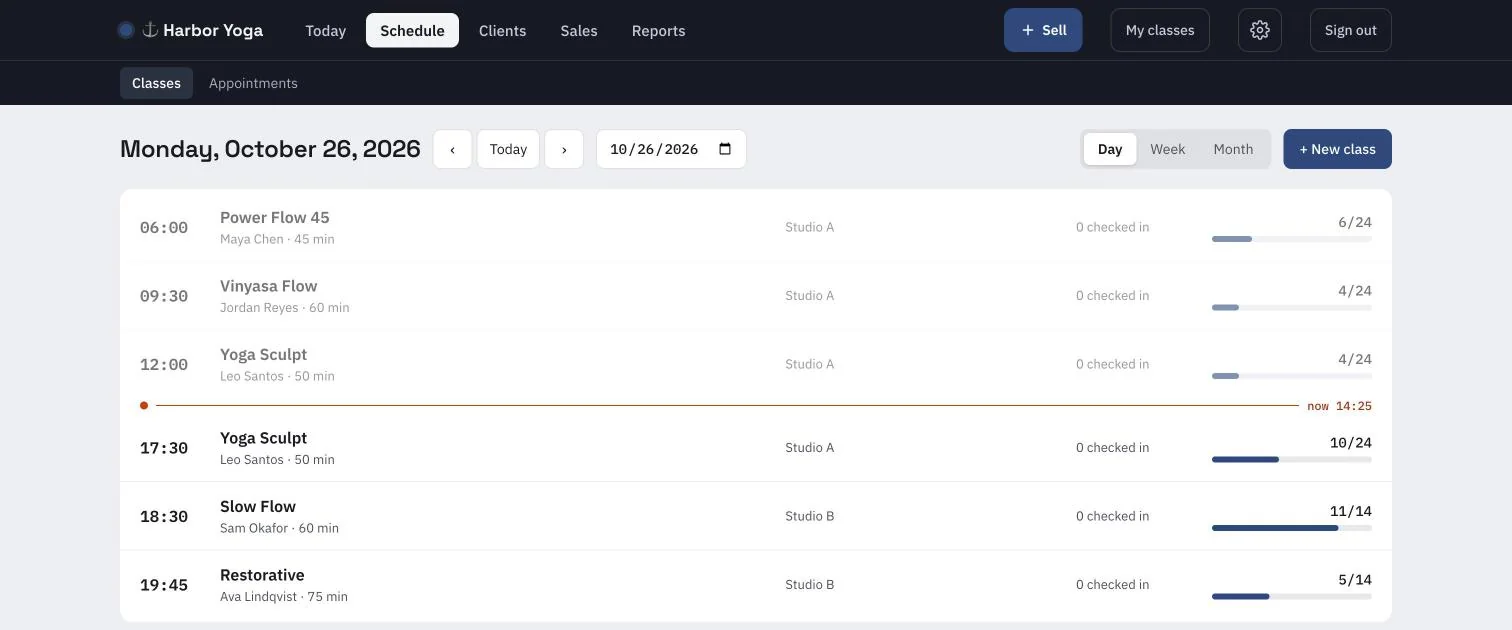Switch to Month view

[1233, 149]
